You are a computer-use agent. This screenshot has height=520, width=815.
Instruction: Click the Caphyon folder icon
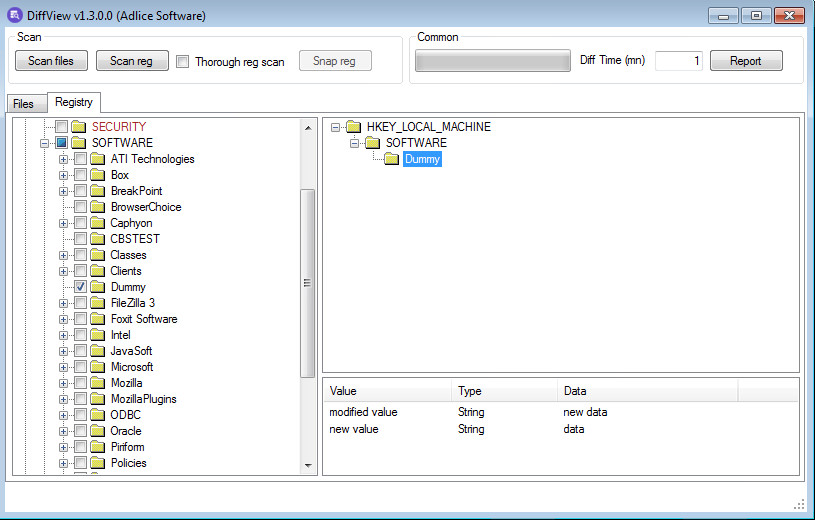click(x=98, y=223)
